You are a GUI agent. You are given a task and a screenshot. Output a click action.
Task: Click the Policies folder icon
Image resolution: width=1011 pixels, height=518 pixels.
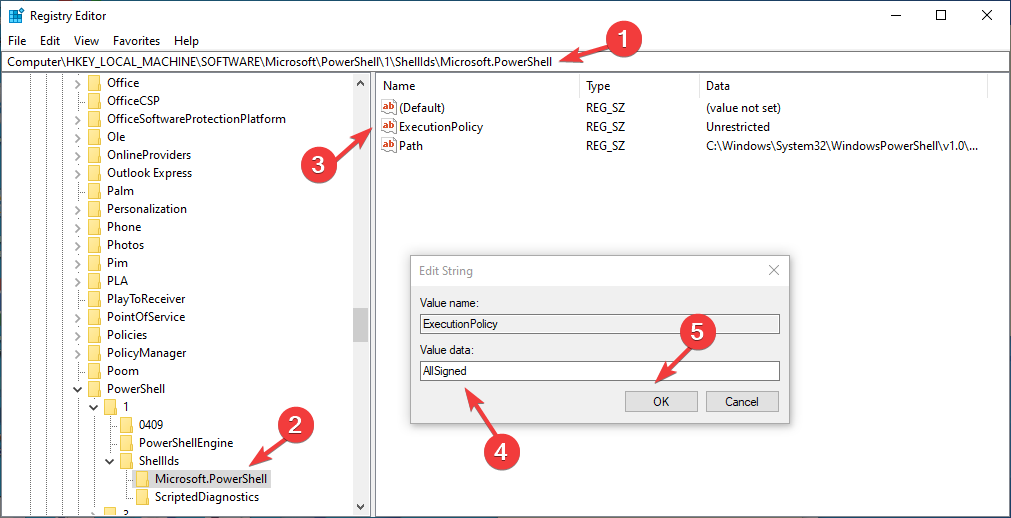coord(95,335)
